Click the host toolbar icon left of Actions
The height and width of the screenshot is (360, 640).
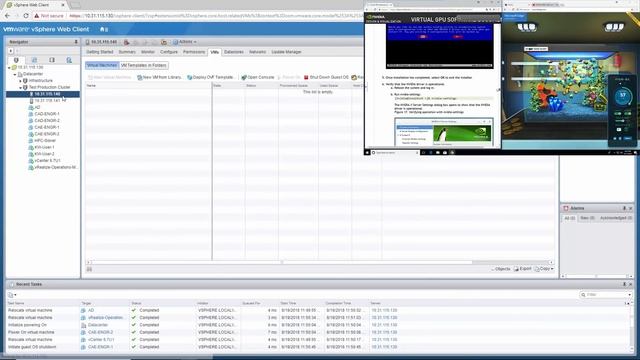164,42
